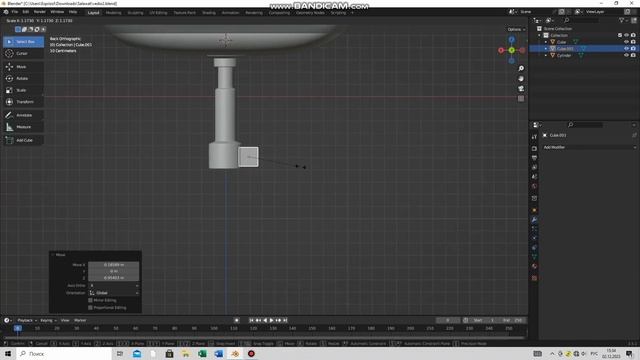
Task: Expand the Cylinder tree row
Action: [546, 56]
